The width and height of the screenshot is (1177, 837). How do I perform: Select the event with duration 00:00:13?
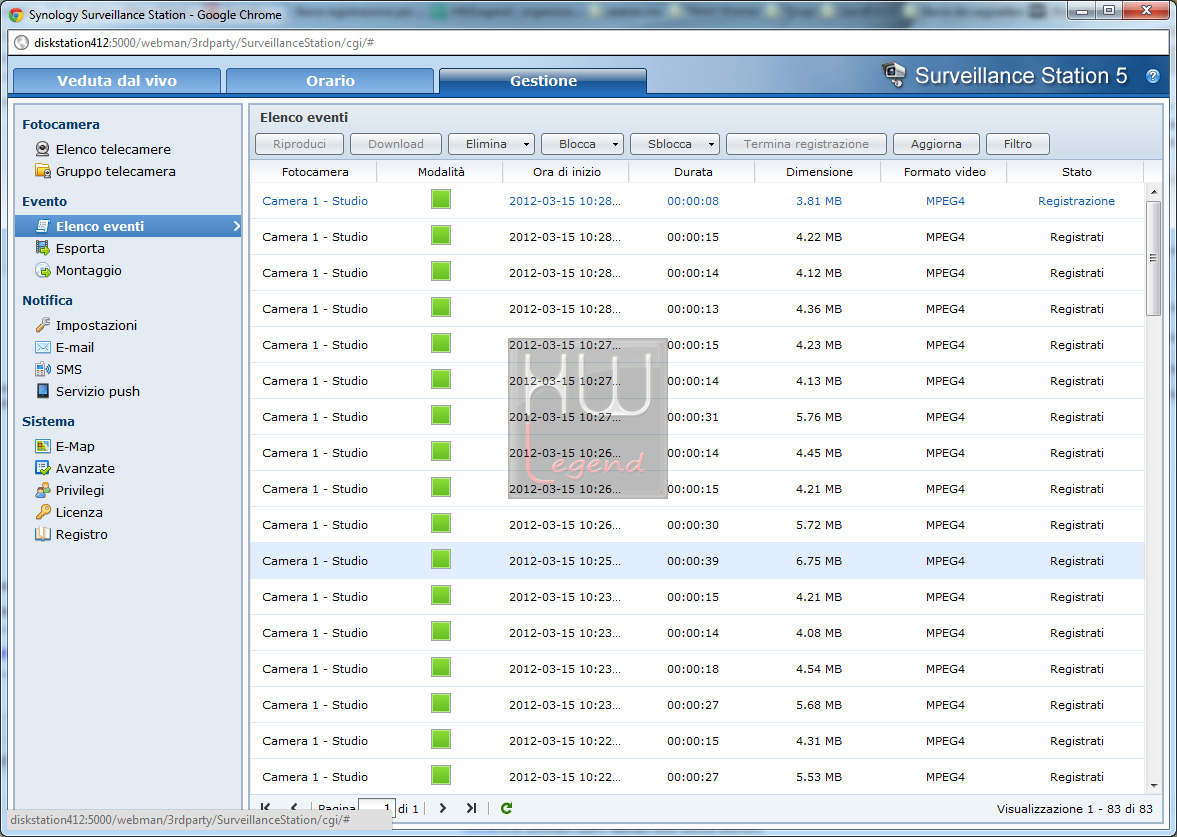point(697,309)
